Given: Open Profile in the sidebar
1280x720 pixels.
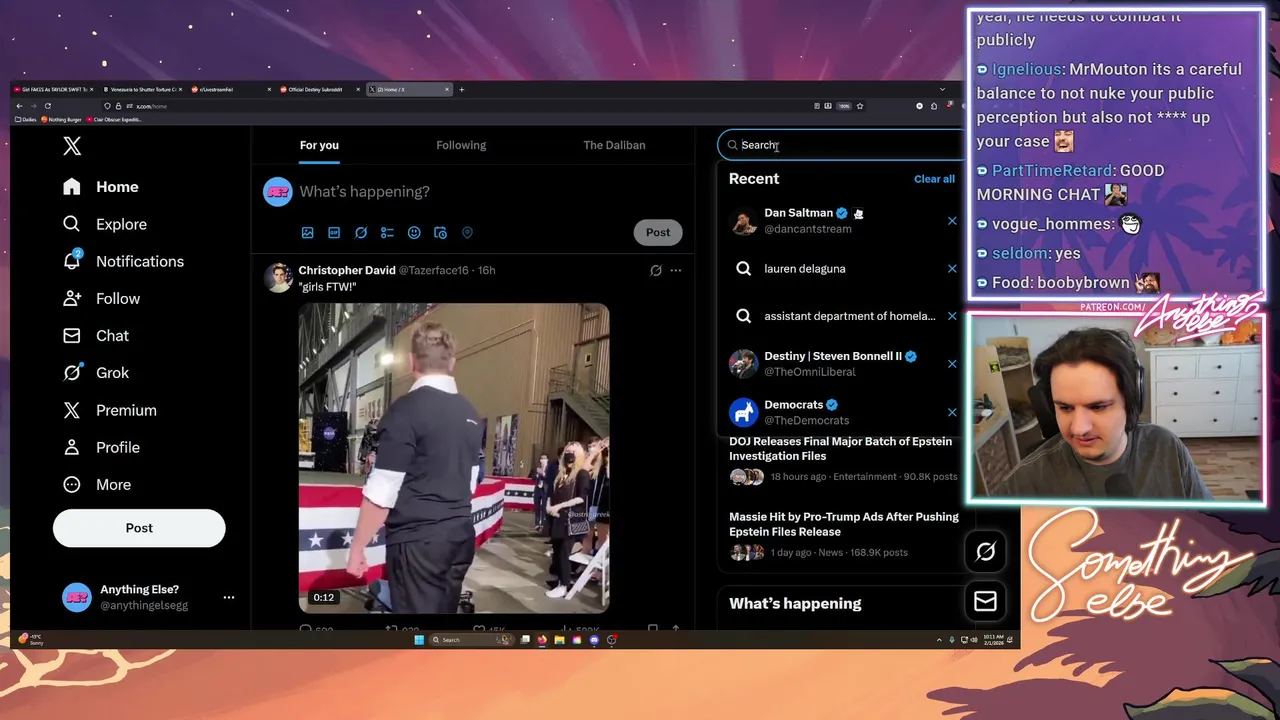Looking at the screenshot, I should [100, 447].
